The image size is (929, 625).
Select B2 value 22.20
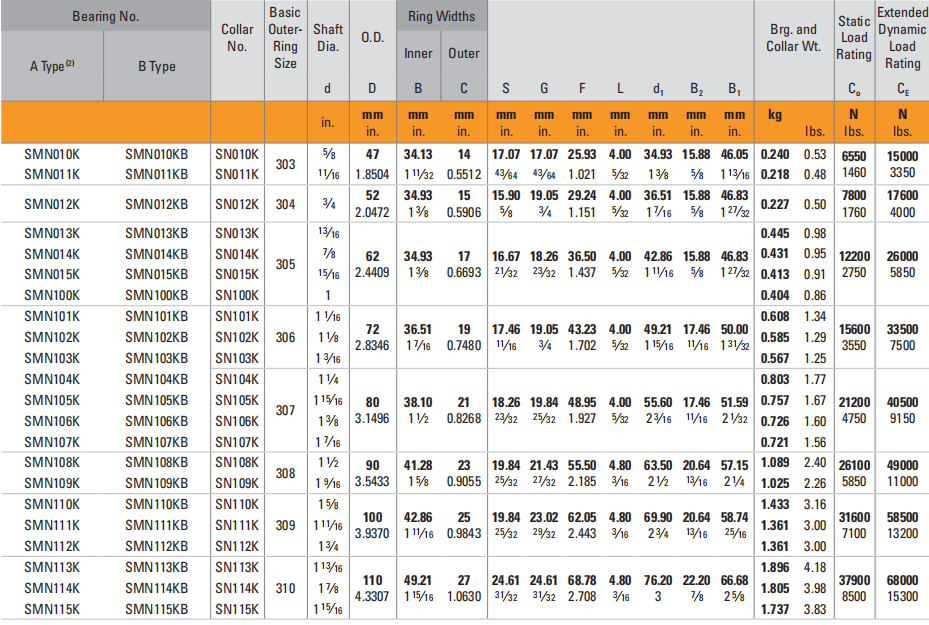coord(696,581)
